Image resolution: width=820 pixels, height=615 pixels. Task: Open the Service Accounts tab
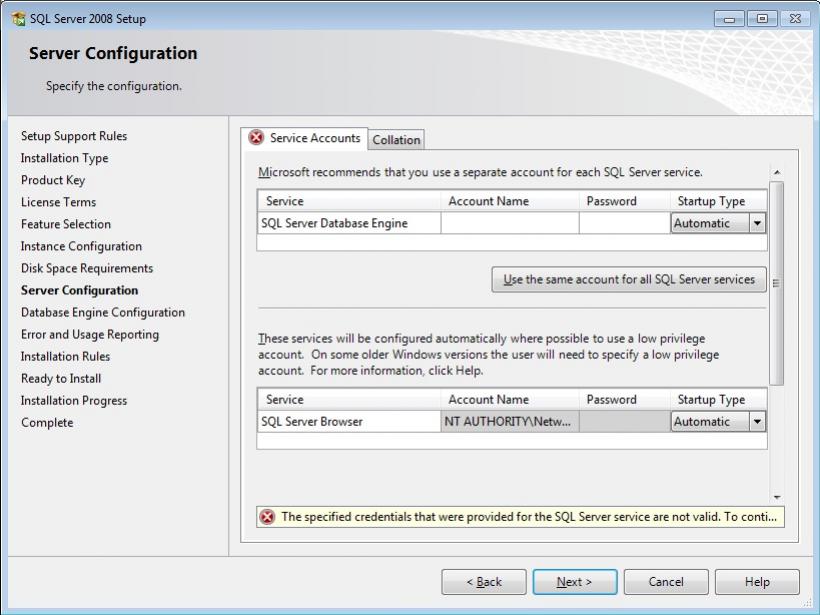coord(305,139)
